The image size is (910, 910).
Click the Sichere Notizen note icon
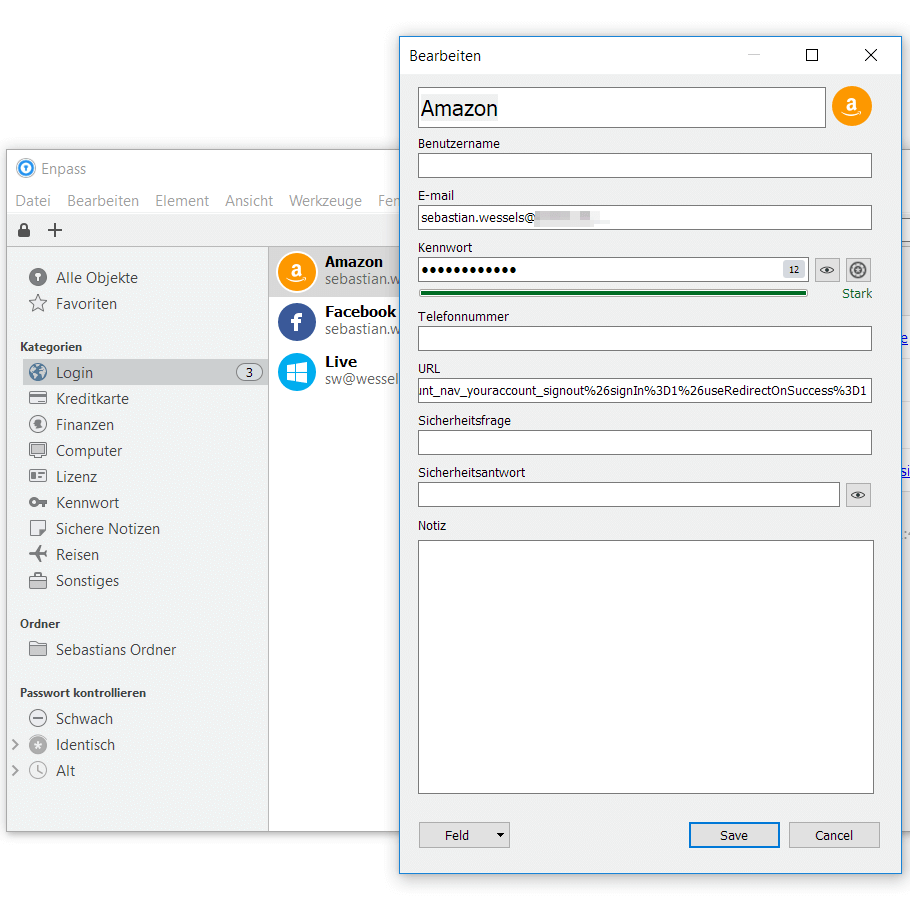[x=38, y=528]
